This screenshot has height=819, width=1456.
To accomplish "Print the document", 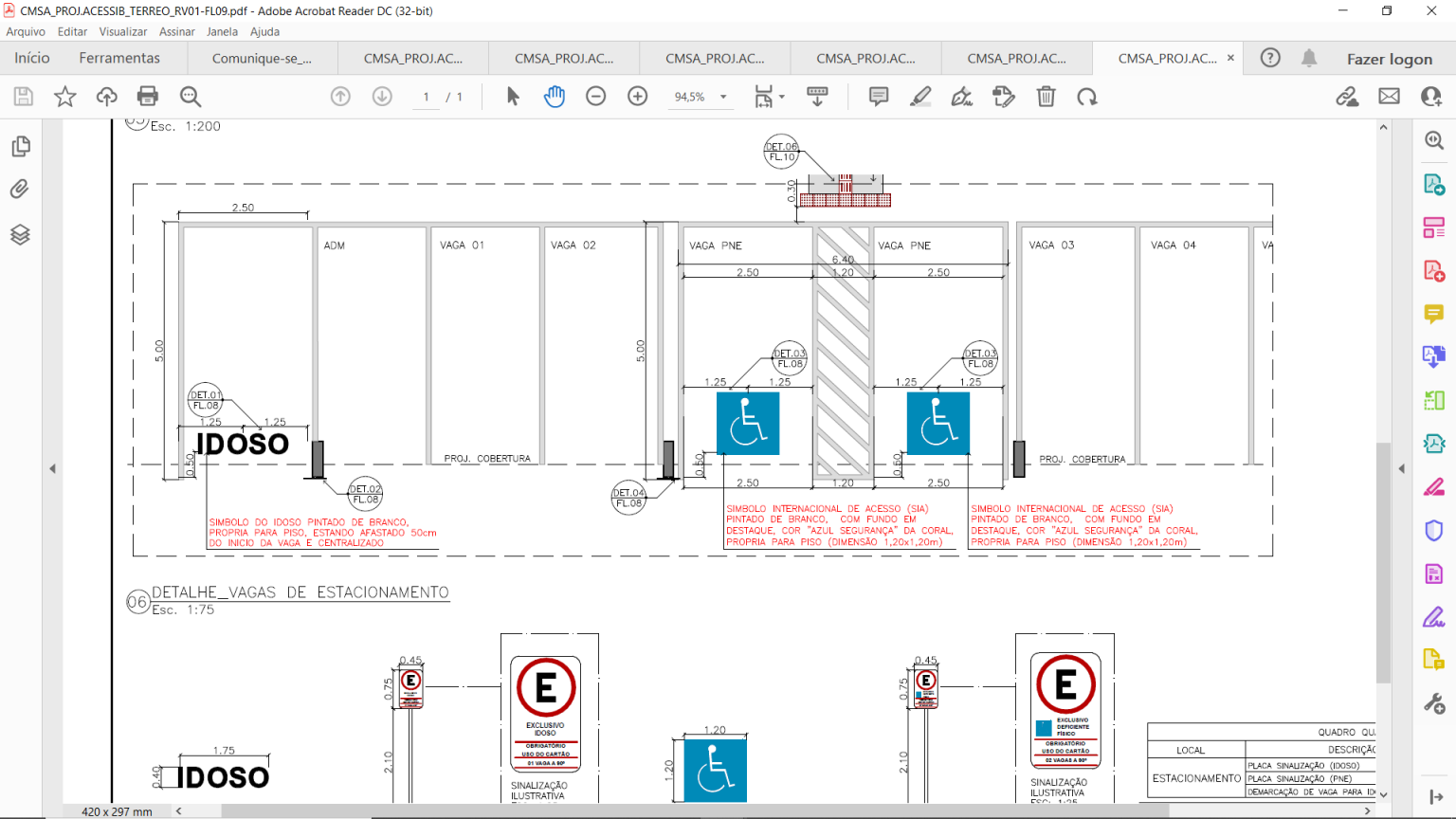I will coord(148,97).
